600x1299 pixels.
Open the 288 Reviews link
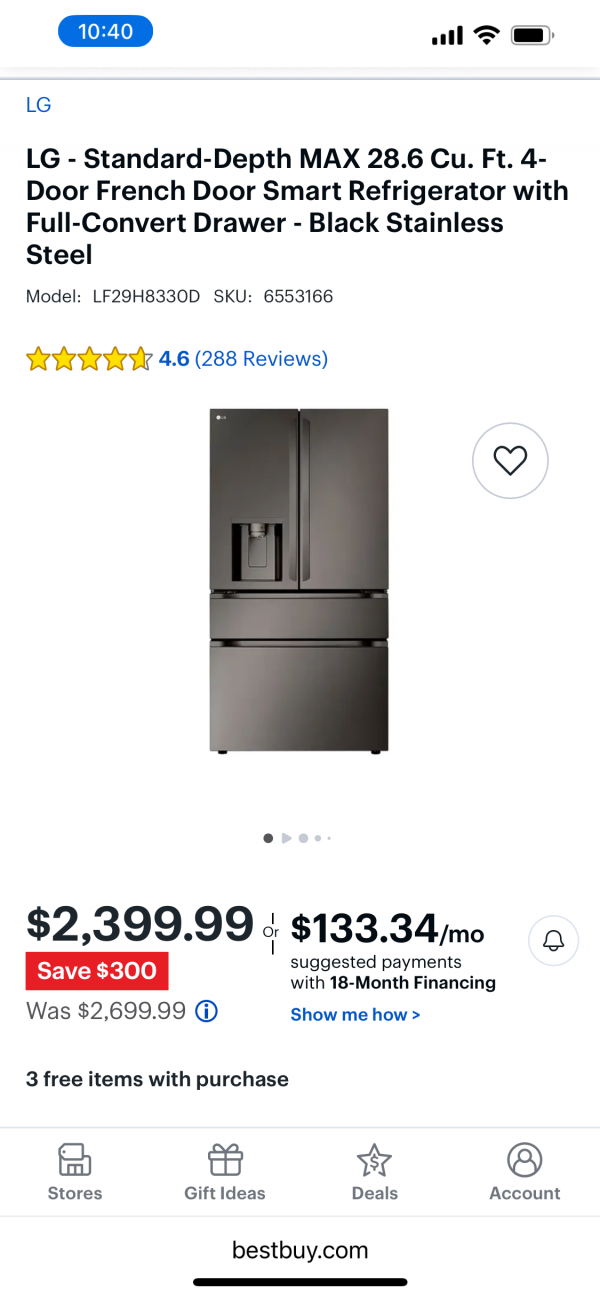coord(261,358)
